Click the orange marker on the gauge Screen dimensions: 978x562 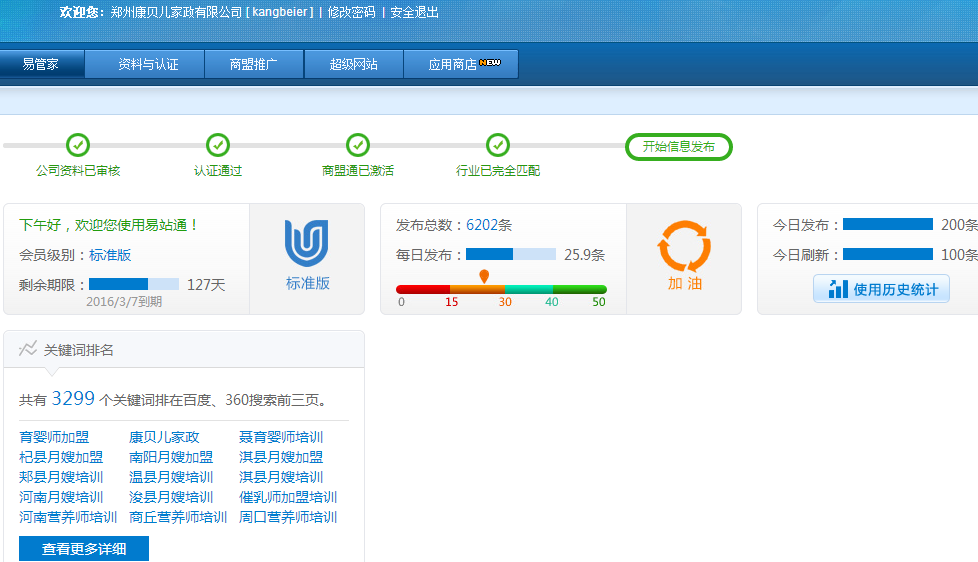(484, 276)
